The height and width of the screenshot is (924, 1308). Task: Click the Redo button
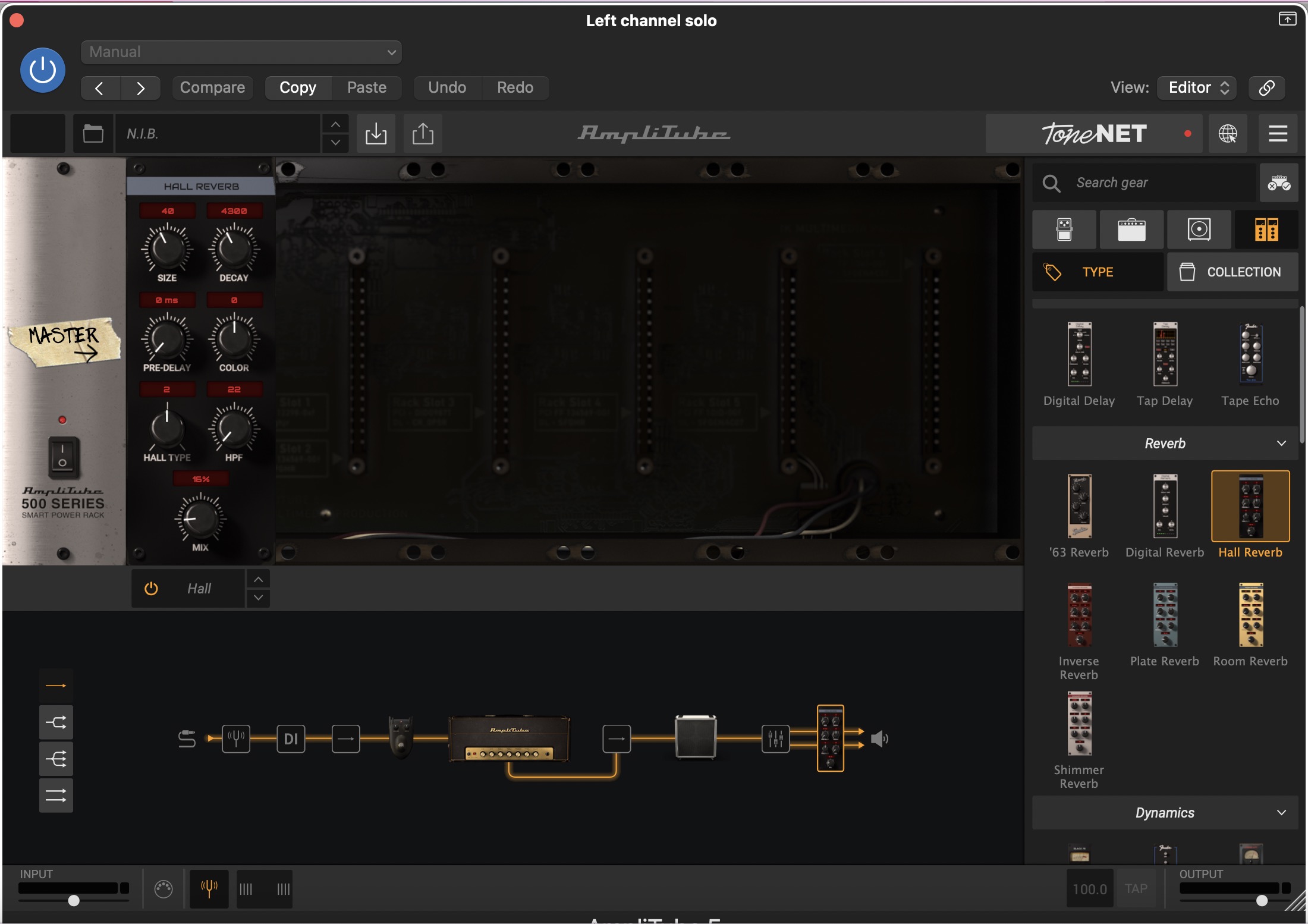[x=515, y=88]
